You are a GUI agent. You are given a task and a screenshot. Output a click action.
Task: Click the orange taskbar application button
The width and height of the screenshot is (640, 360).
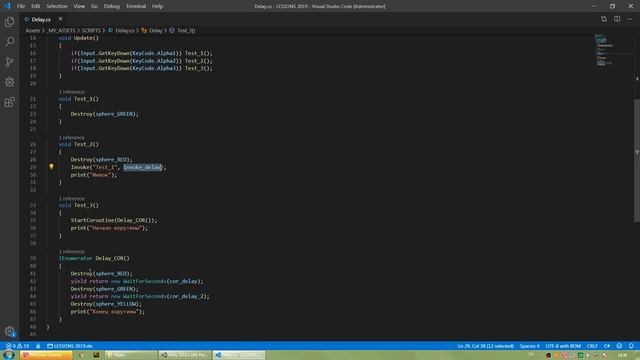(x=46, y=355)
